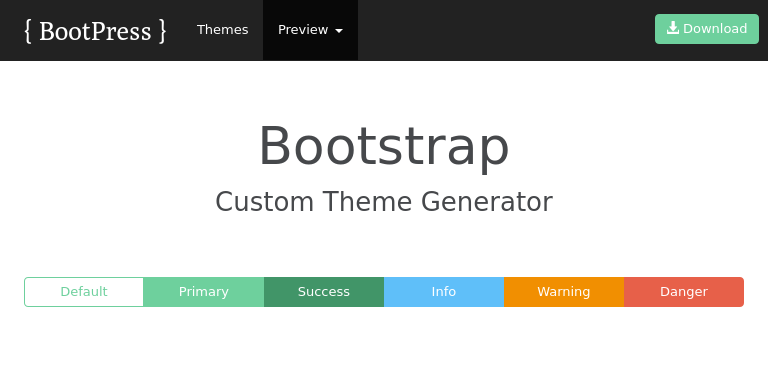Image resolution: width=768 pixels, height=384 pixels.
Task: Select the blue Info button
Action: [444, 292]
